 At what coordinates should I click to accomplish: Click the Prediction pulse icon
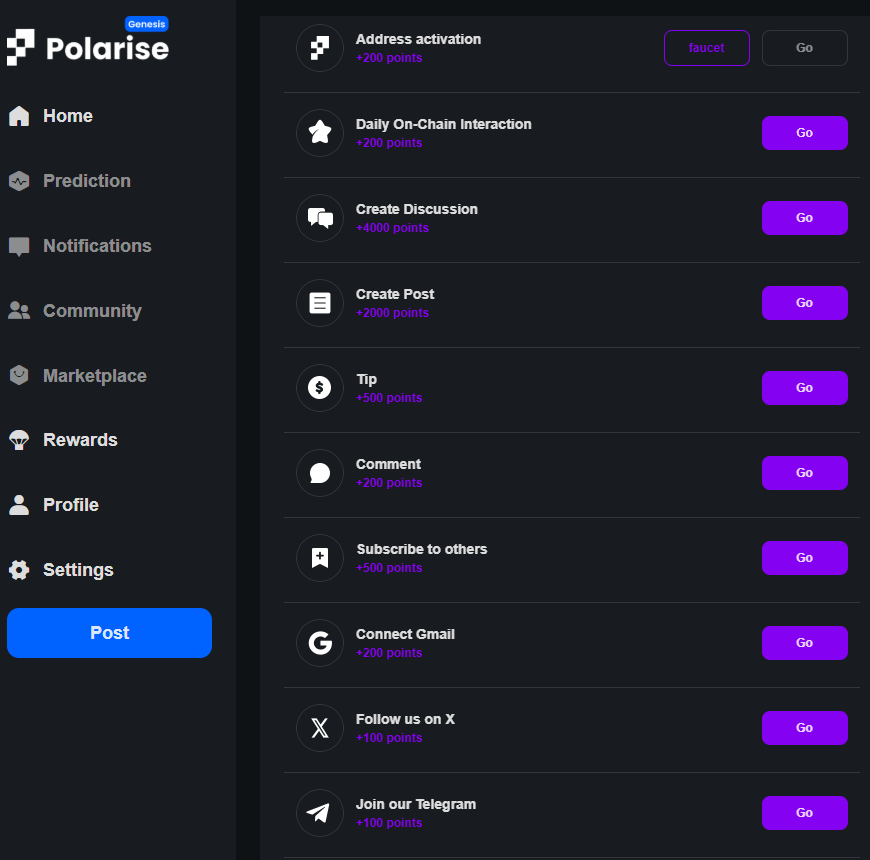pos(19,181)
